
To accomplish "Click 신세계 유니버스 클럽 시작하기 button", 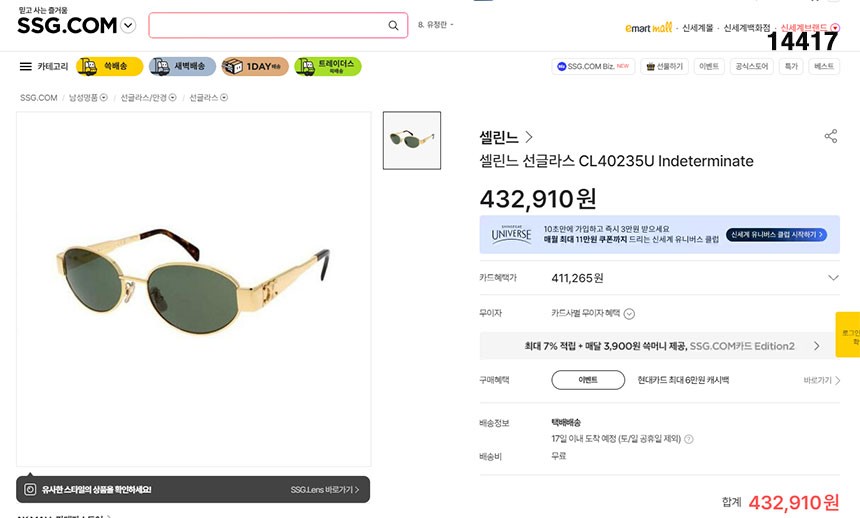I will pos(776,235).
